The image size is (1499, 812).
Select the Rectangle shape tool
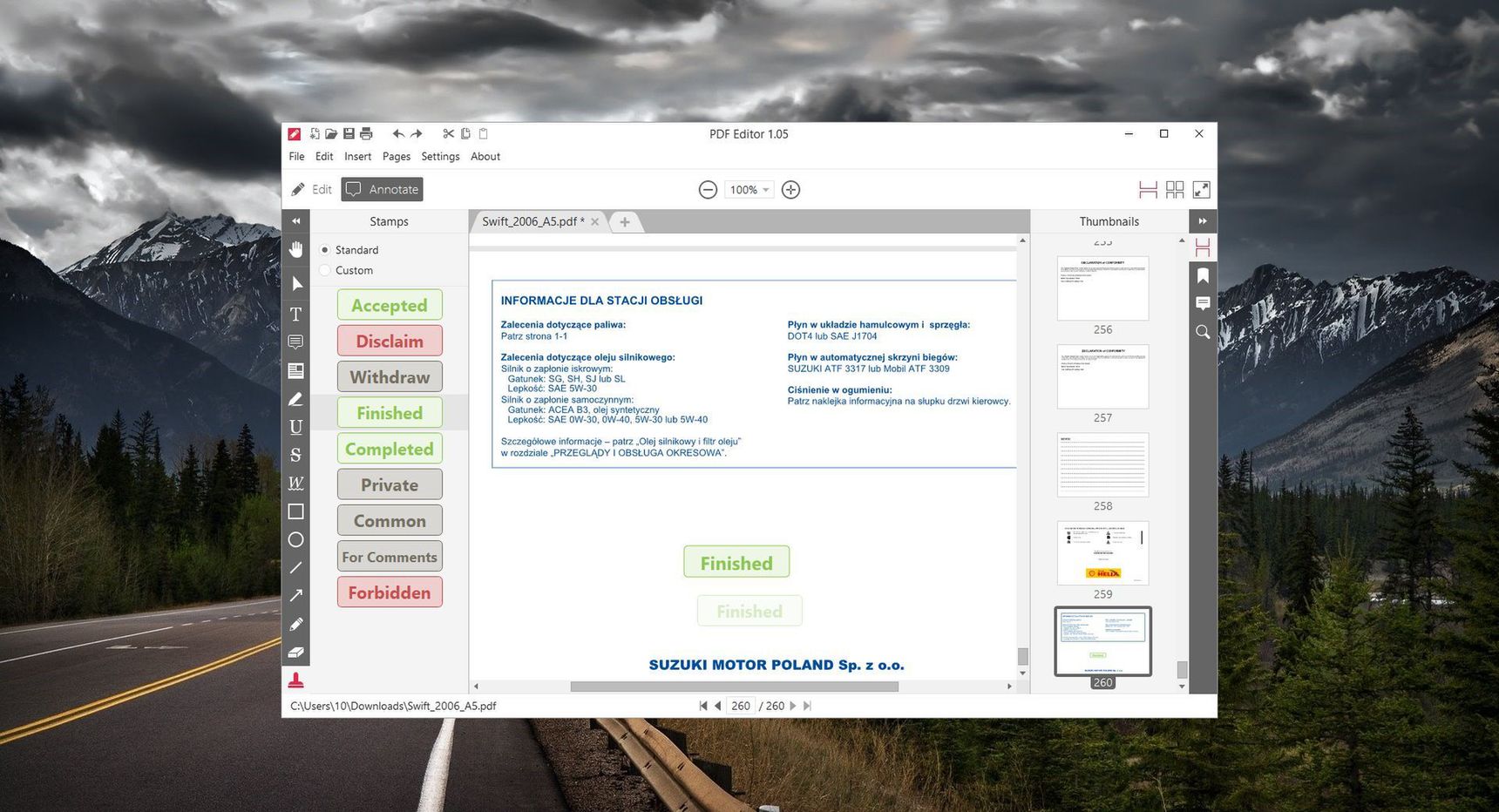point(296,511)
